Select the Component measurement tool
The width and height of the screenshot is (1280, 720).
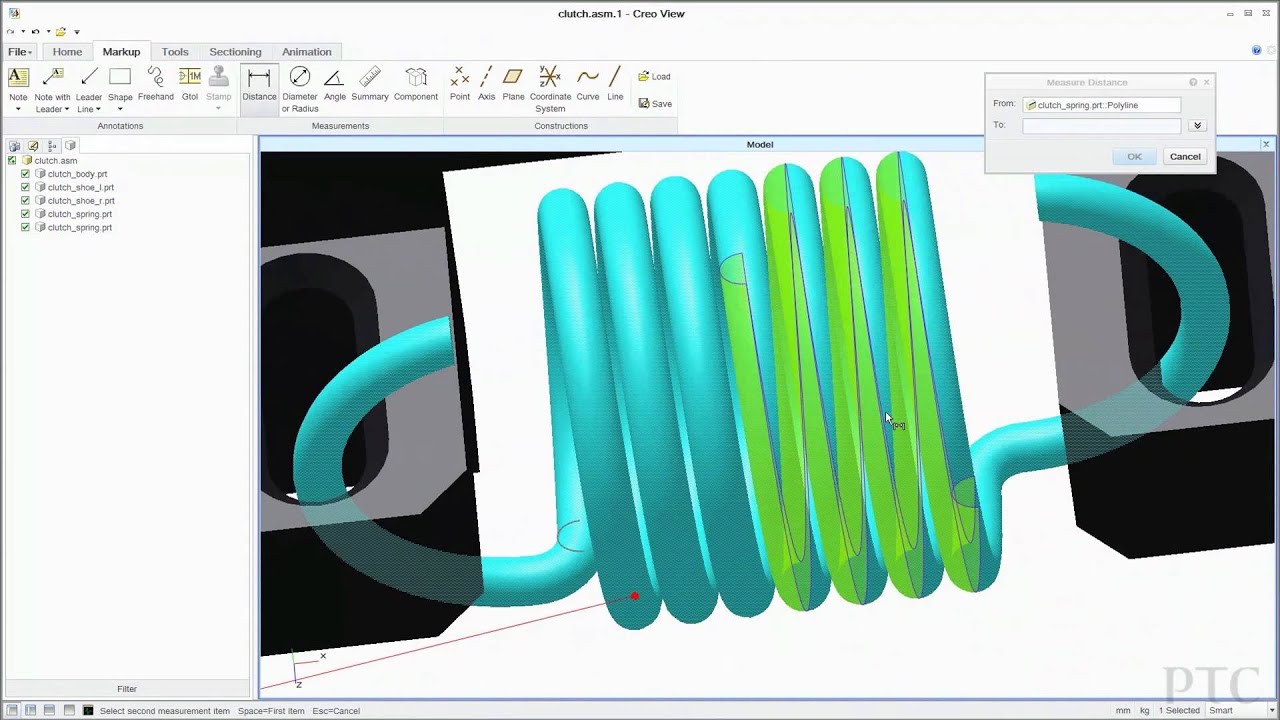416,84
